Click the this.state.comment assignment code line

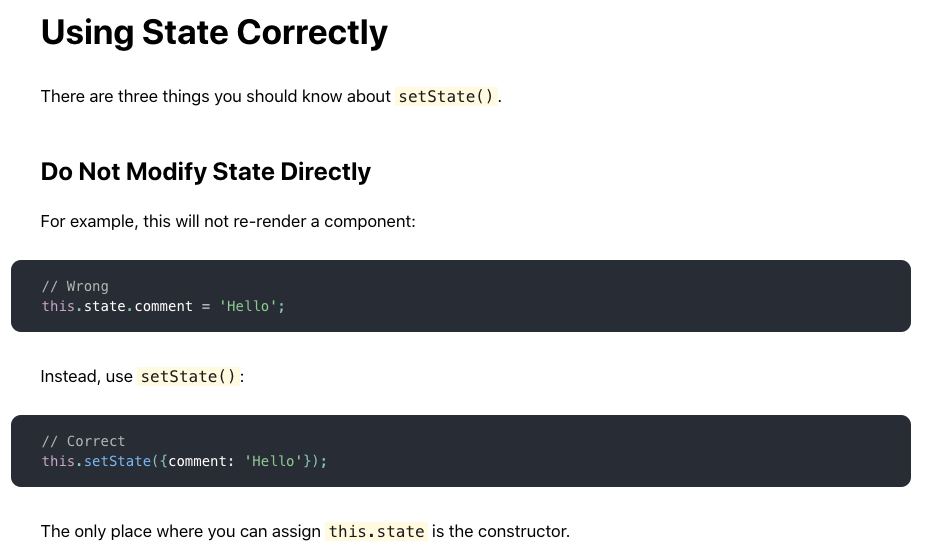[x=163, y=306]
